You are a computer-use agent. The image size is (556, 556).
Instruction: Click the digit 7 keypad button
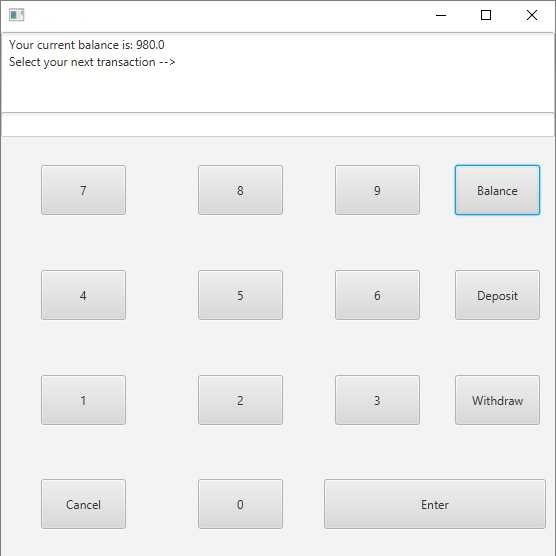pyautogui.click(x=83, y=190)
